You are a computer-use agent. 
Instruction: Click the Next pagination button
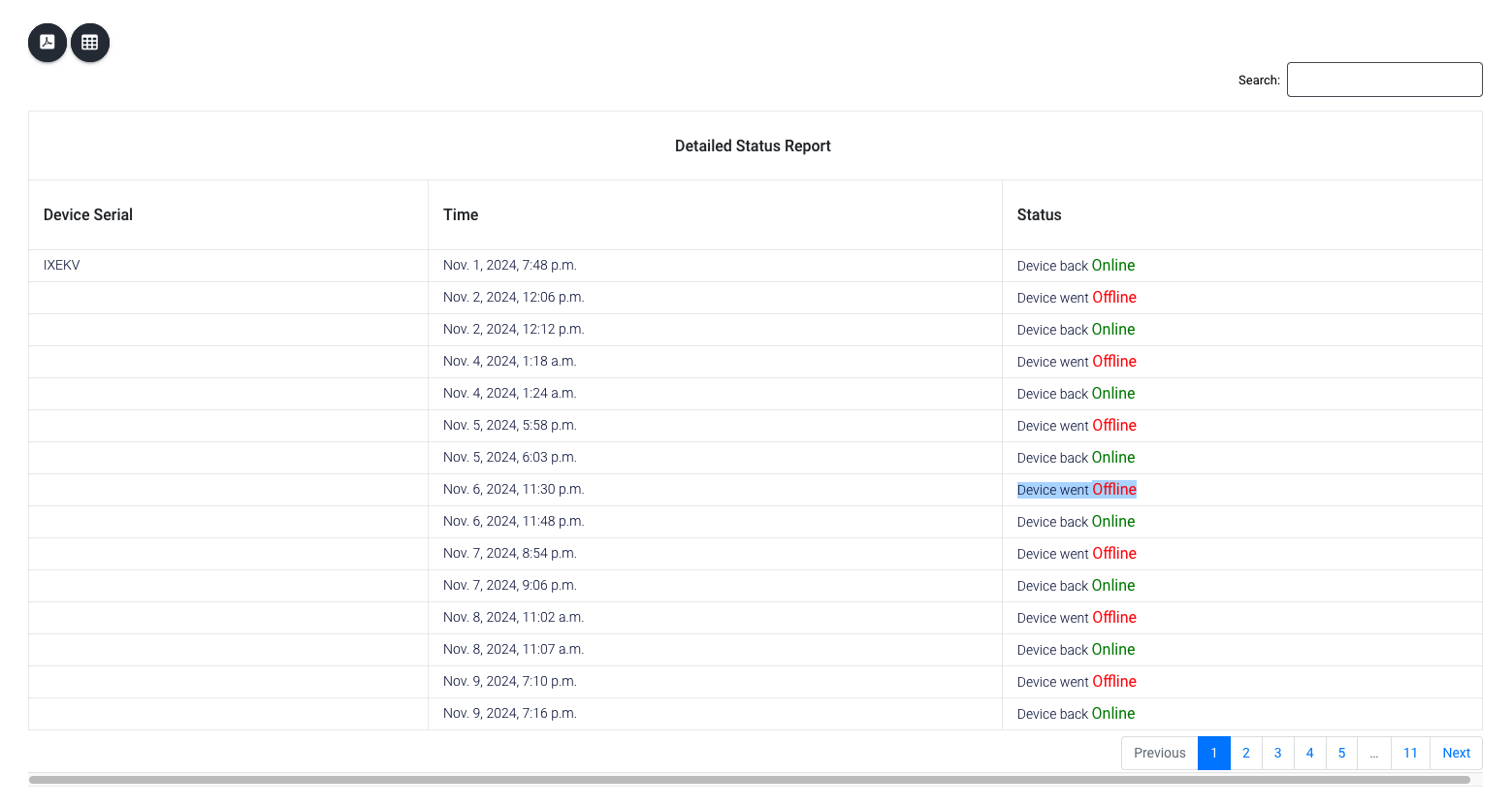tap(1456, 754)
